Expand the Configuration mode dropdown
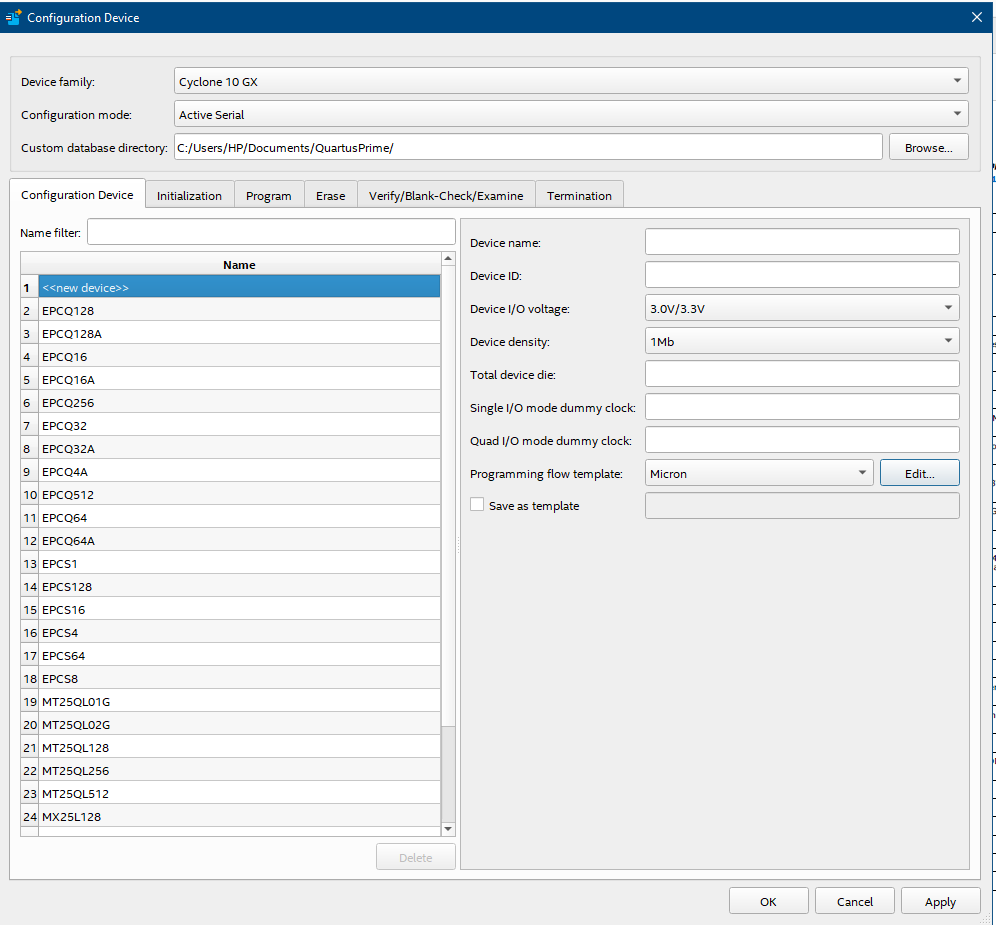Image resolution: width=996 pixels, height=925 pixels. [571, 114]
